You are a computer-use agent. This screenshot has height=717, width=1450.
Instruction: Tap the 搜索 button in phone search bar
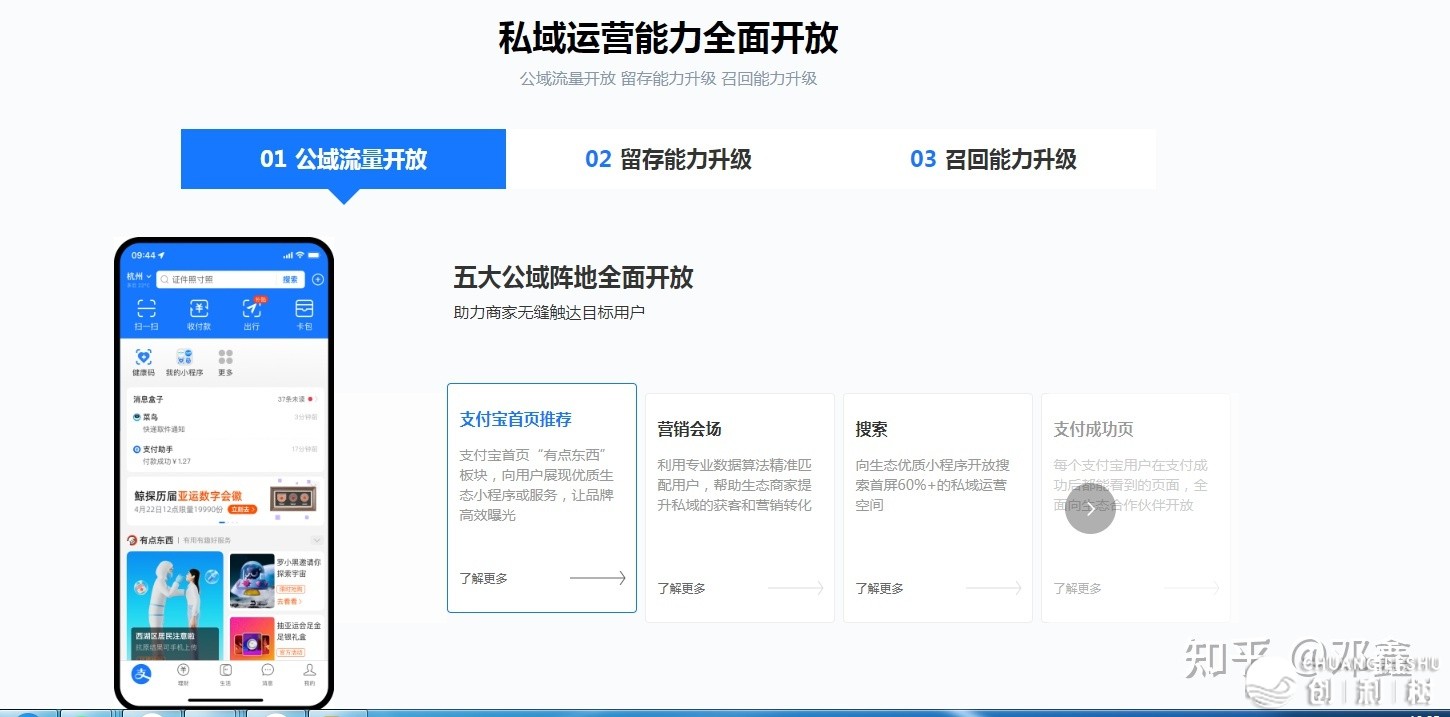[x=290, y=280]
